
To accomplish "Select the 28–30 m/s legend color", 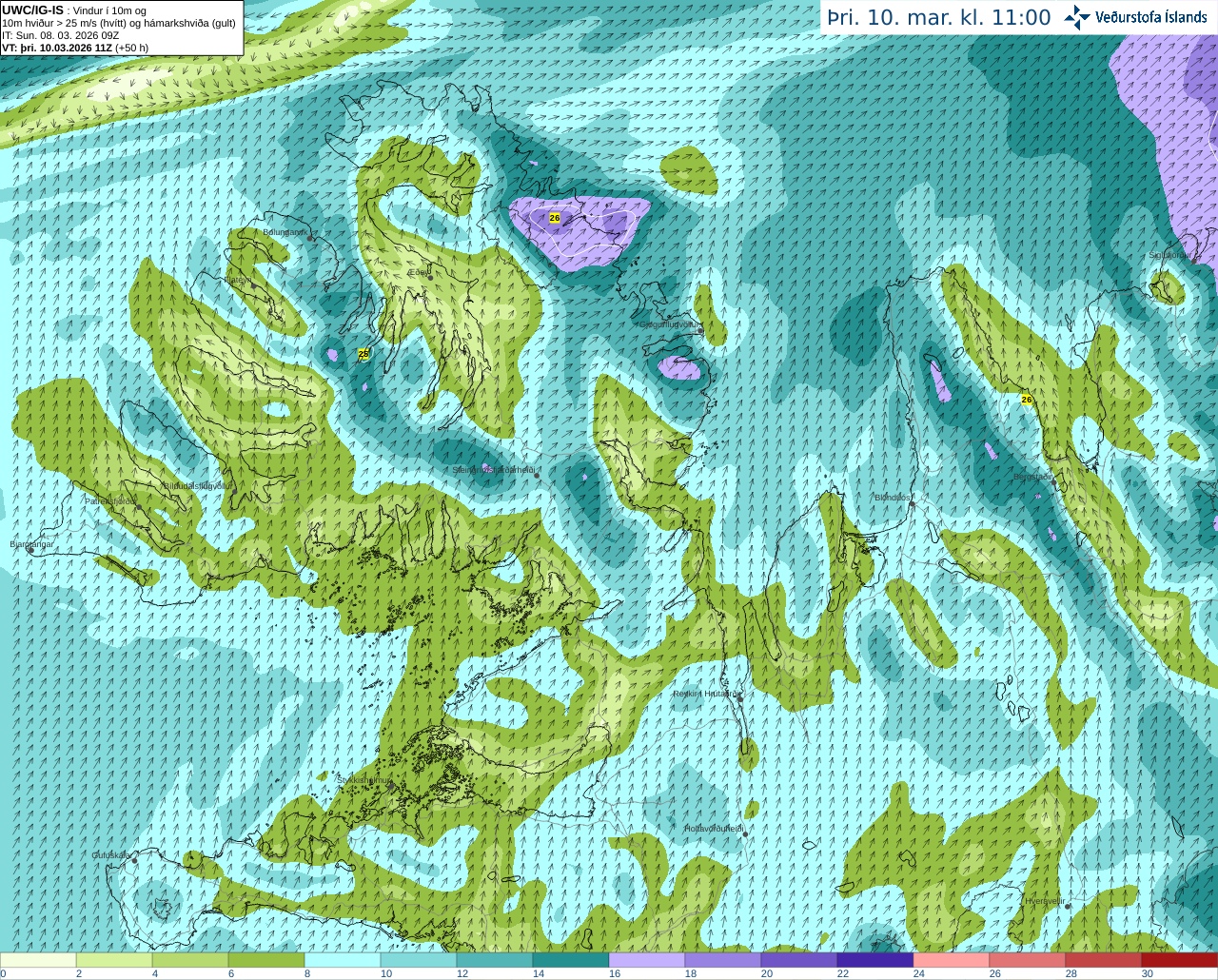I will 1104,960.
